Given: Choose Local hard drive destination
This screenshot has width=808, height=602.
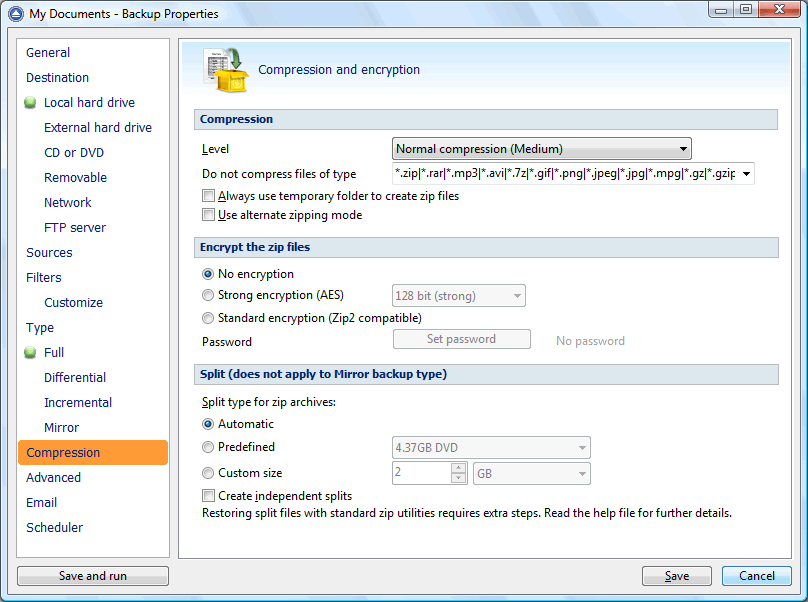Looking at the screenshot, I should point(90,103).
